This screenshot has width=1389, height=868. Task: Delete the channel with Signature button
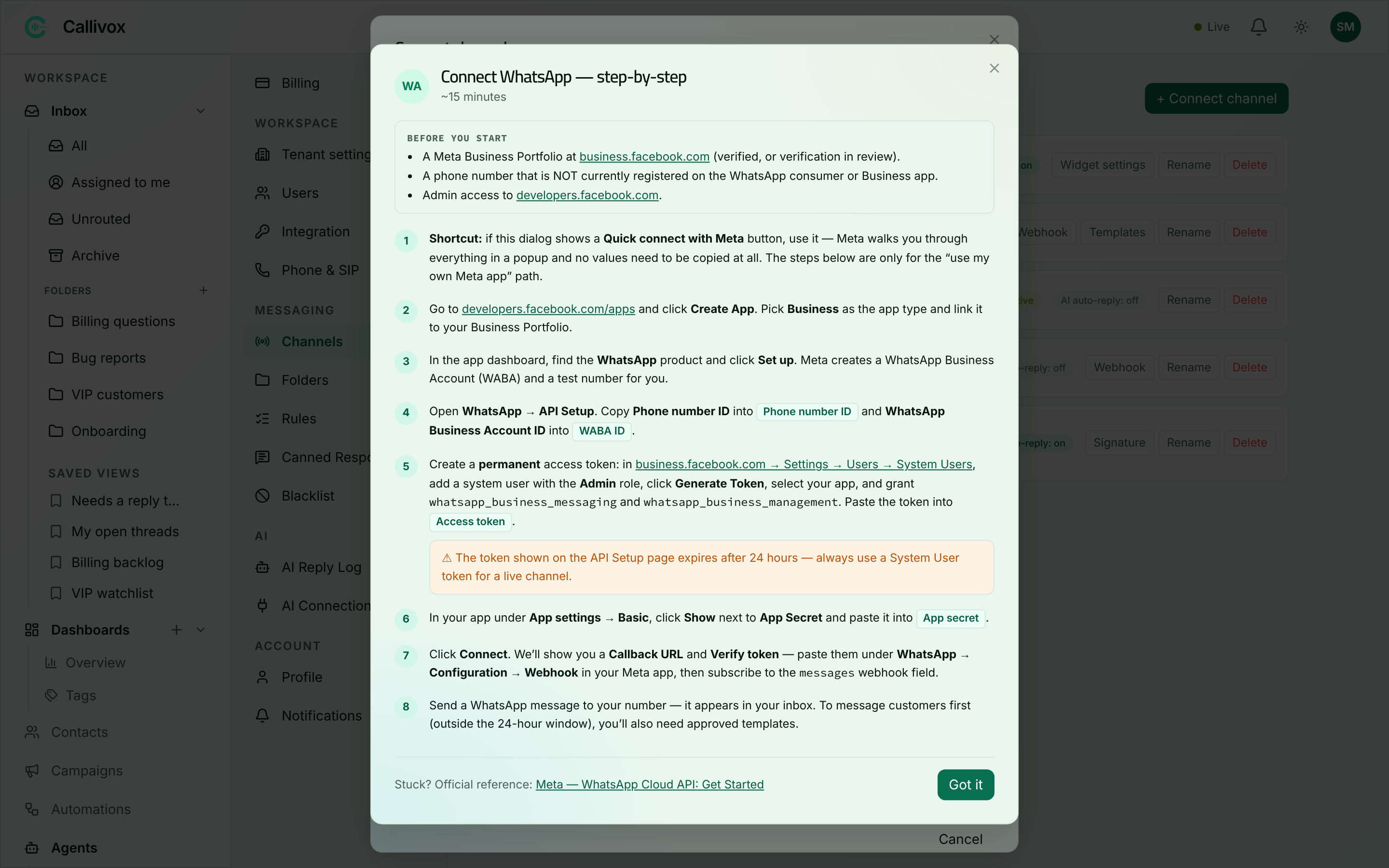(1250, 443)
